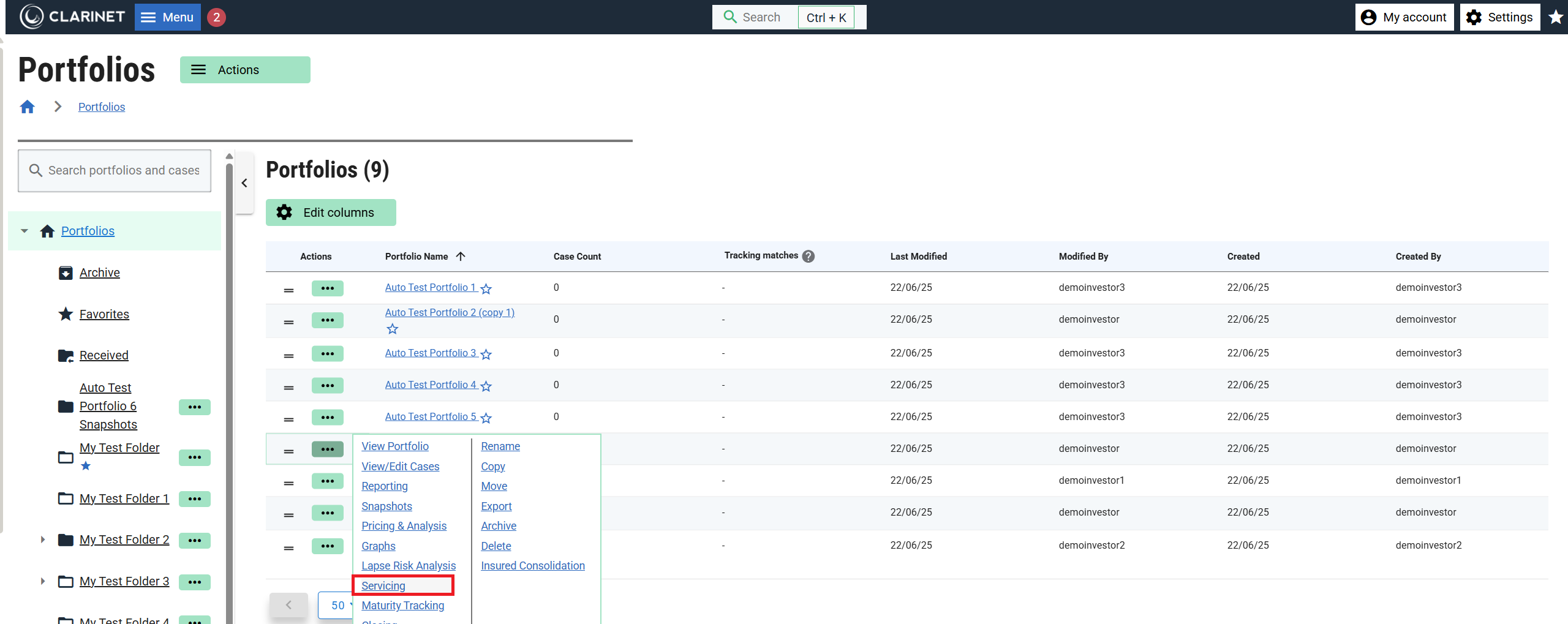Click the Clarinet logo
Viewport: 1568px width, 624px height.
pos(72,17)
